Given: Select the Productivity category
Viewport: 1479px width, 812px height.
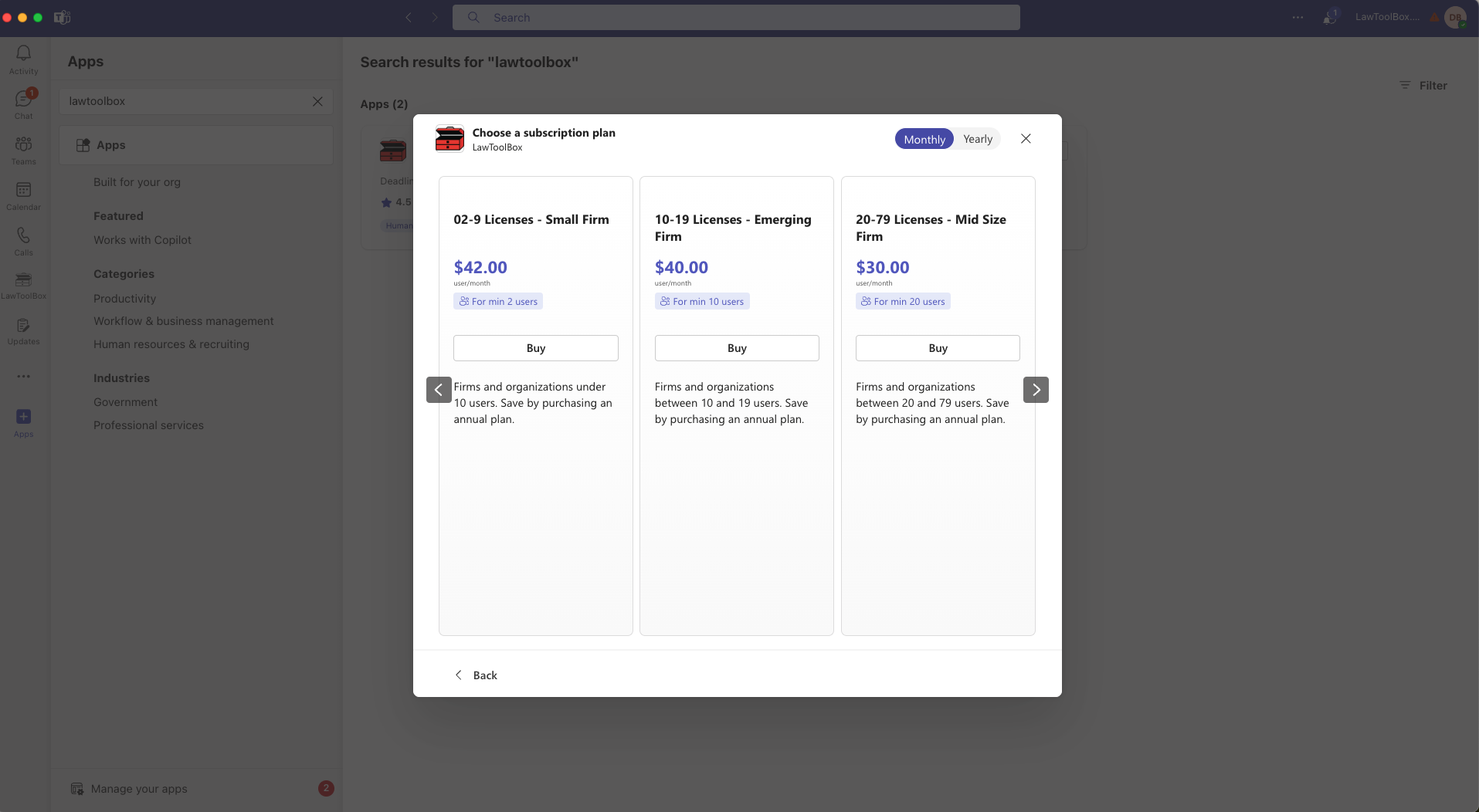Looking at the screenshot, I should (x=124, y=299).
